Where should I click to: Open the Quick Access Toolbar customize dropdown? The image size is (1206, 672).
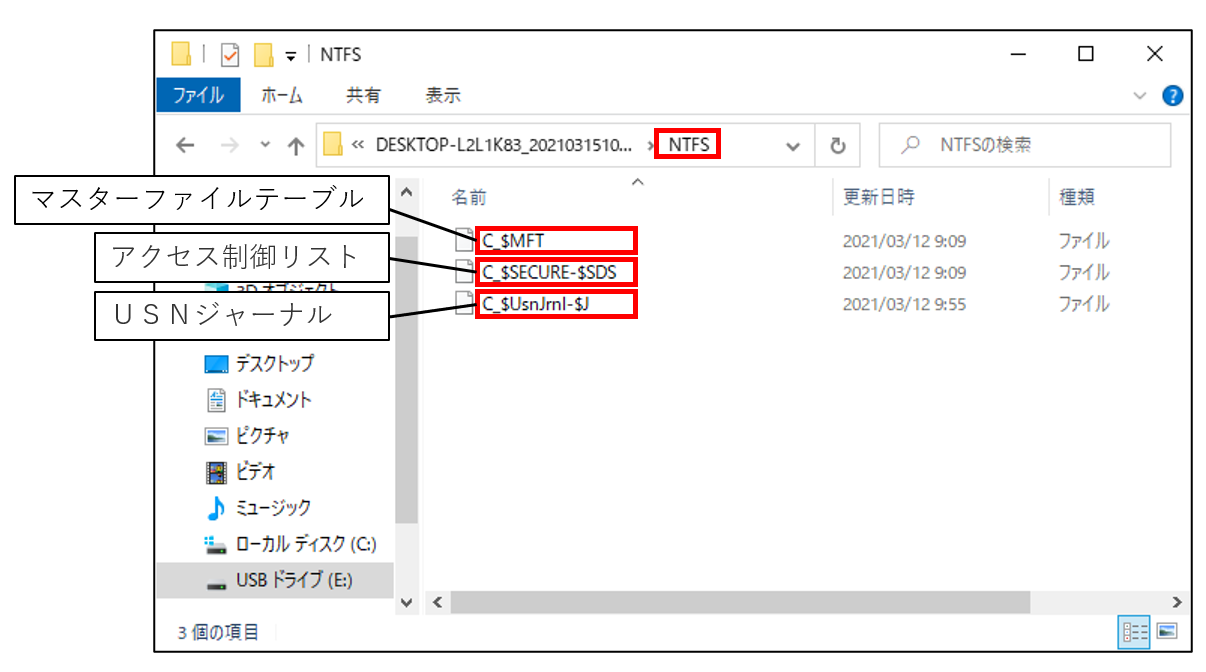[290, 56]
